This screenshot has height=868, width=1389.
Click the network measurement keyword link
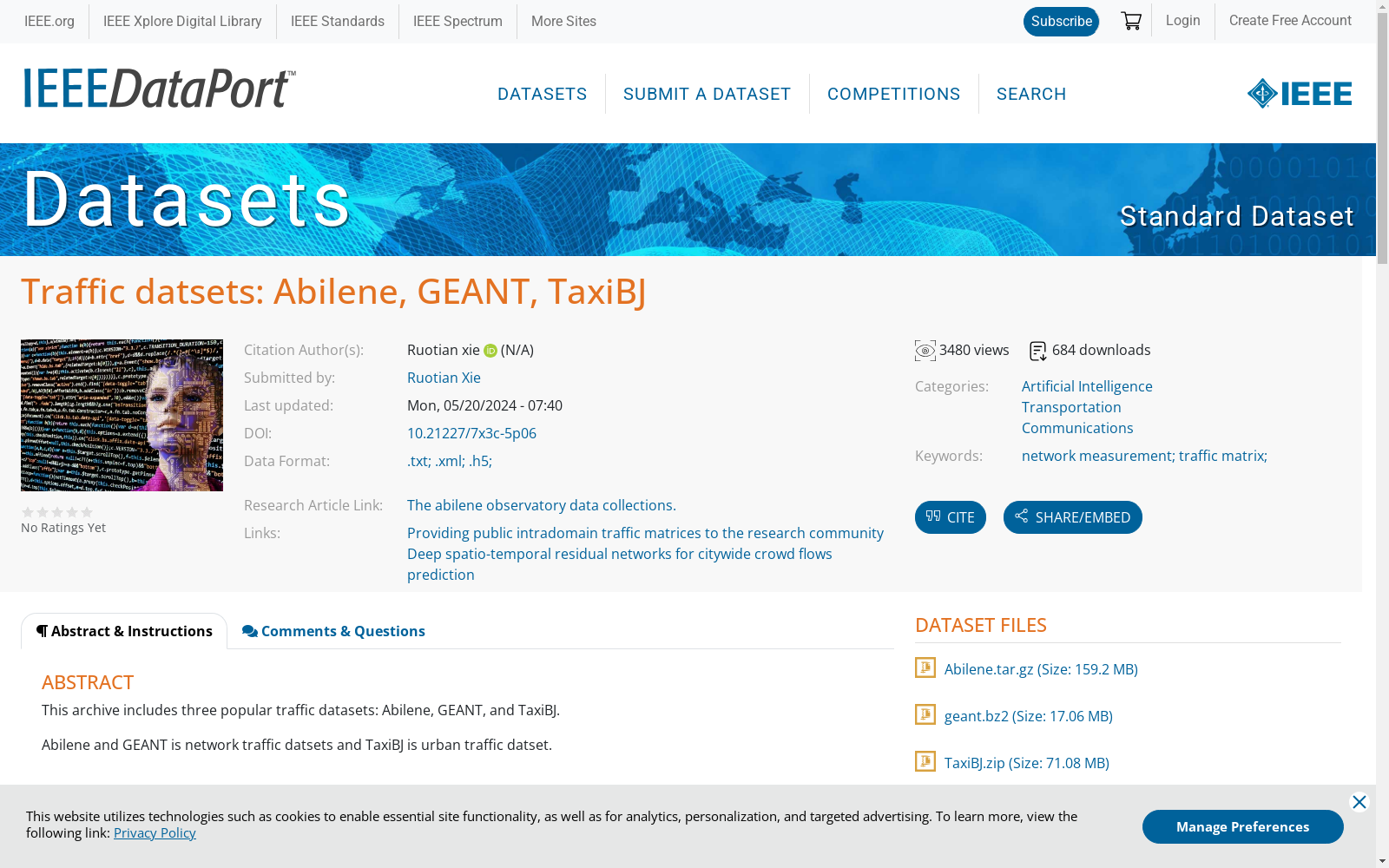point(1097,456)
